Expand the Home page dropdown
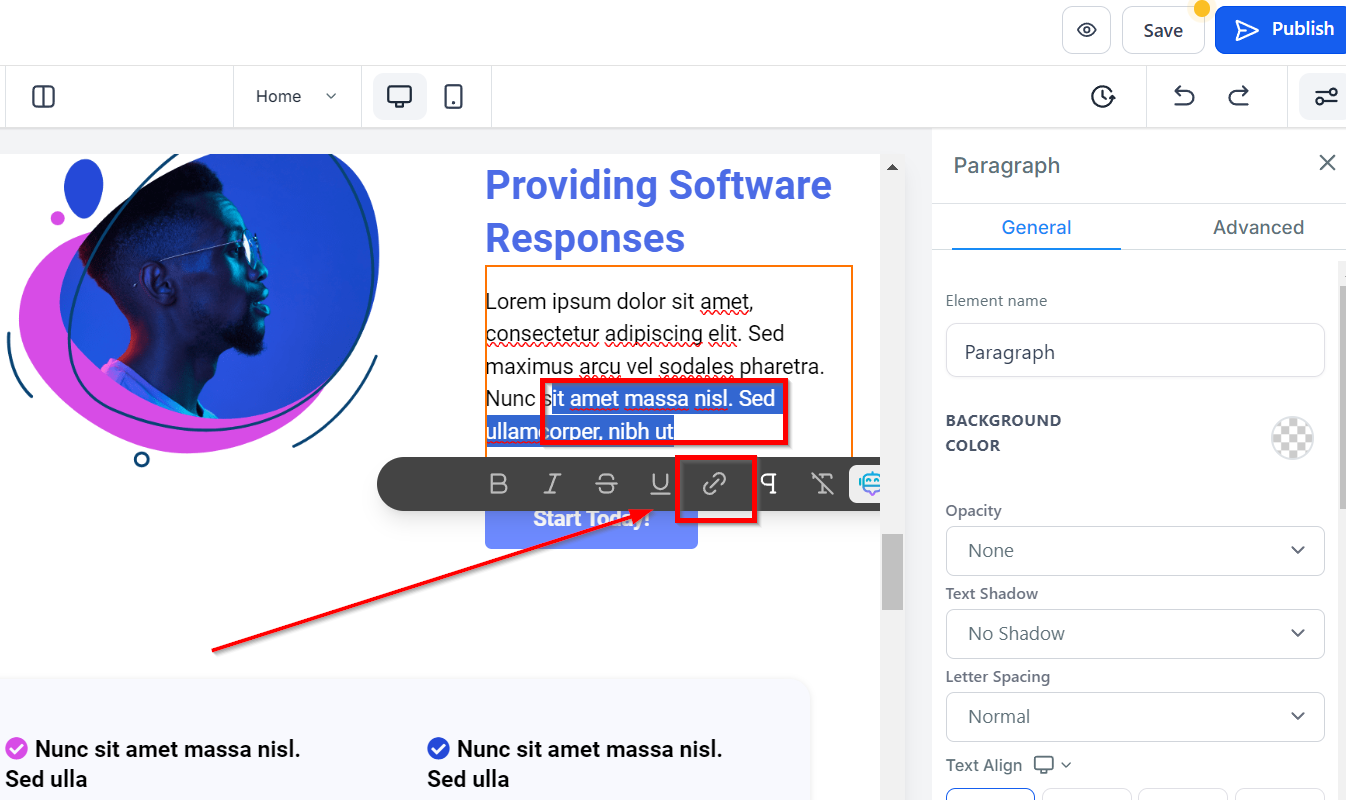This screenshot has width=1346, height=800. 297,97
